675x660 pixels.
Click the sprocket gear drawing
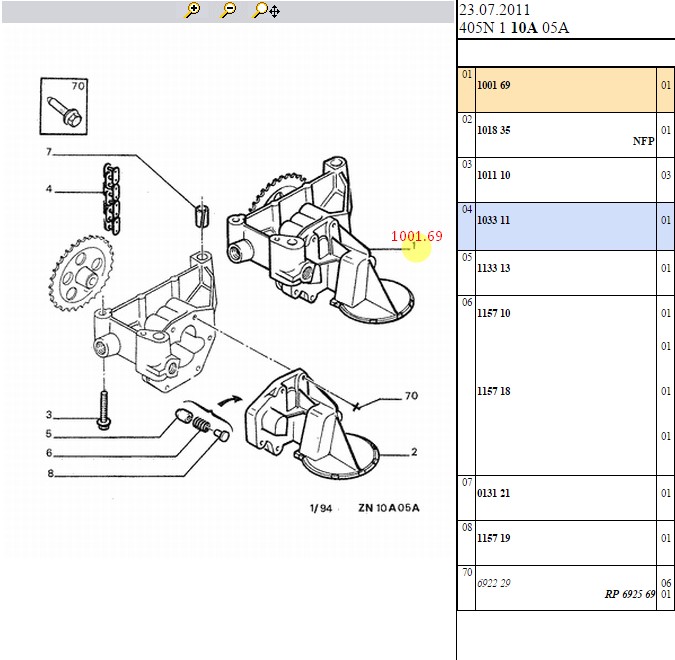pos(81,273)
